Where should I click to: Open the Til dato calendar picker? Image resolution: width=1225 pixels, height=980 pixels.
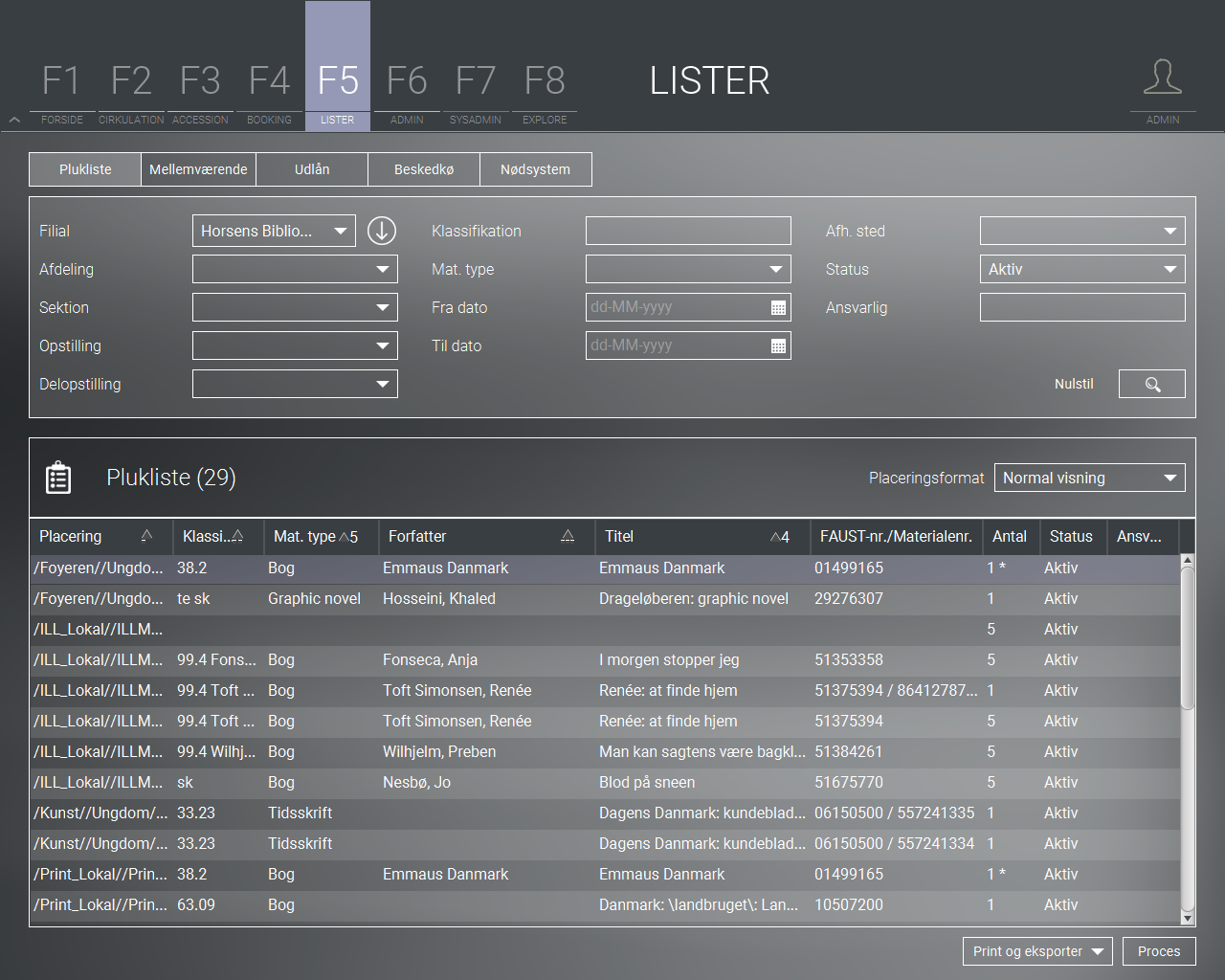pos(778,345)
